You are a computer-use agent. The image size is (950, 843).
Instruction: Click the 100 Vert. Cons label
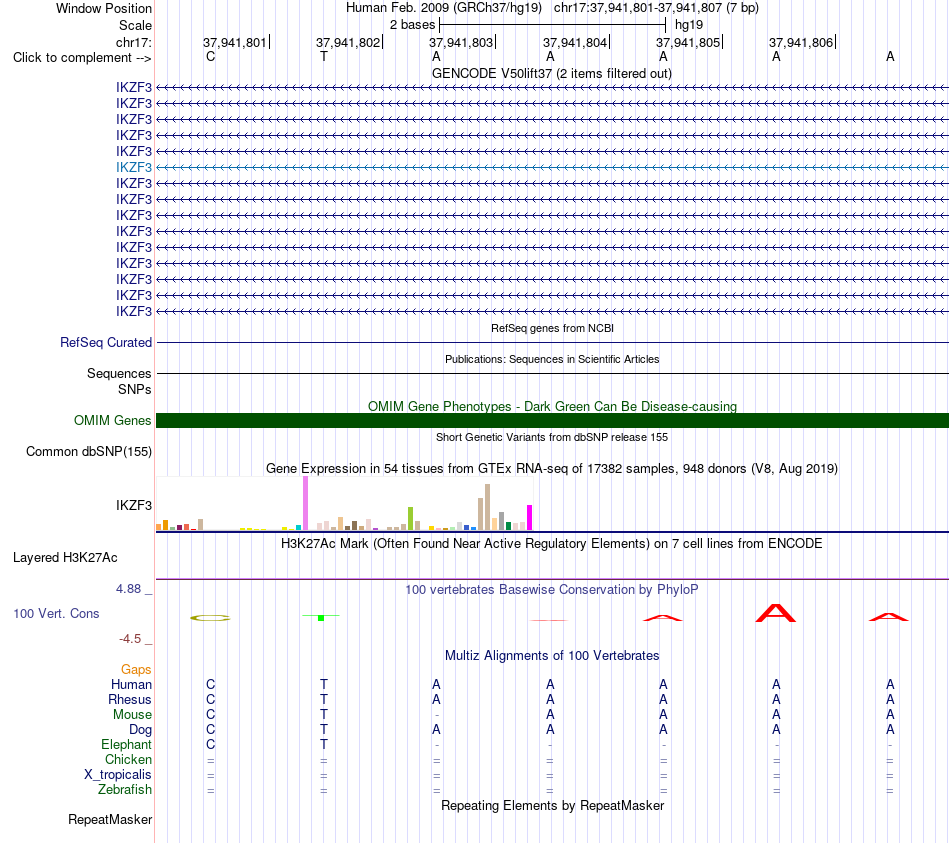[x=56, y=613]
